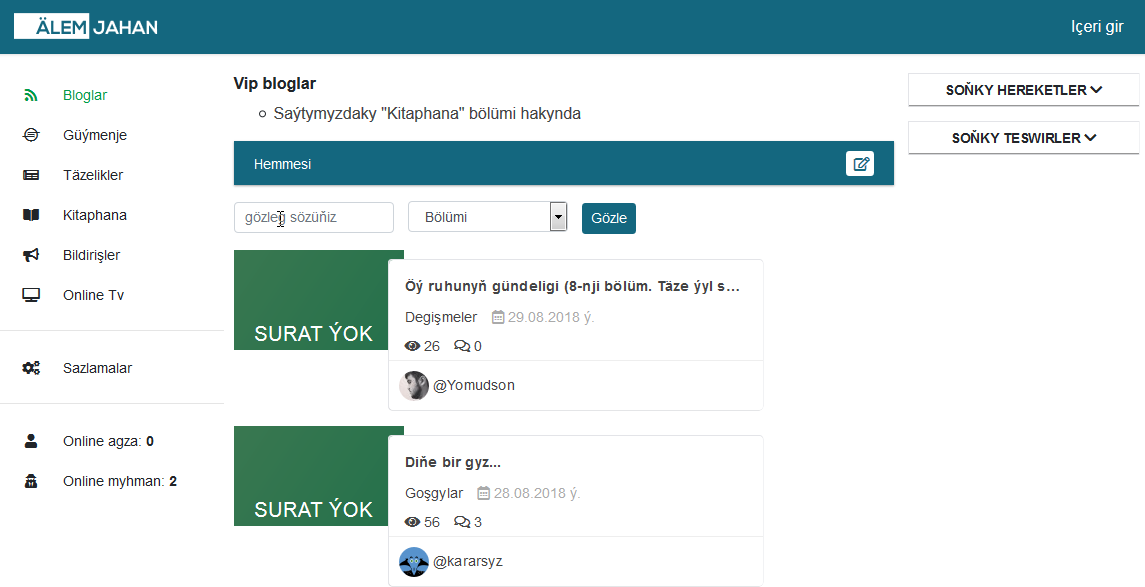Click Içeri gir login link

point(1097,26)
